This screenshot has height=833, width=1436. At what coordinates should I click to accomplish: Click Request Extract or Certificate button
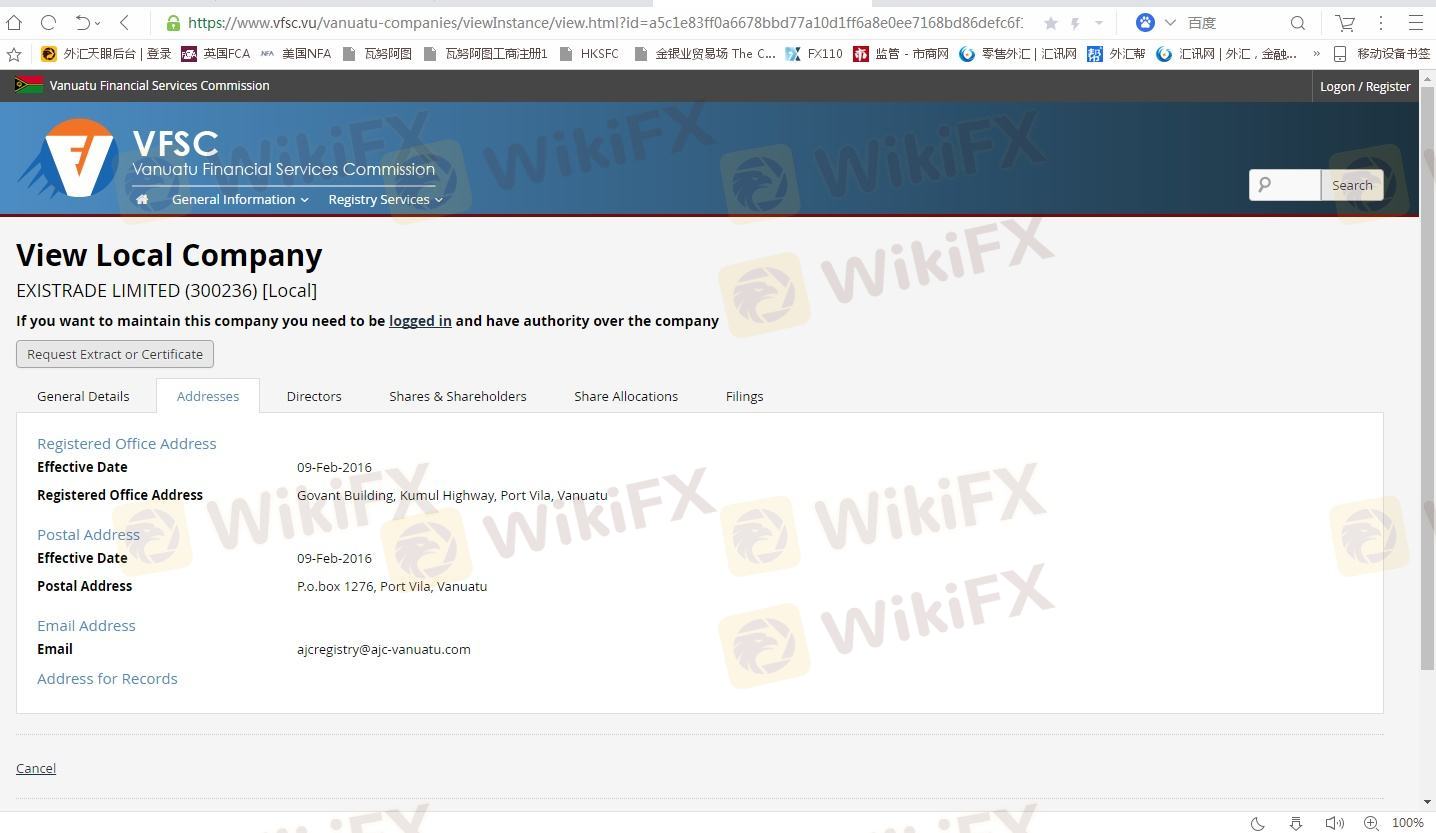(115, 354)
